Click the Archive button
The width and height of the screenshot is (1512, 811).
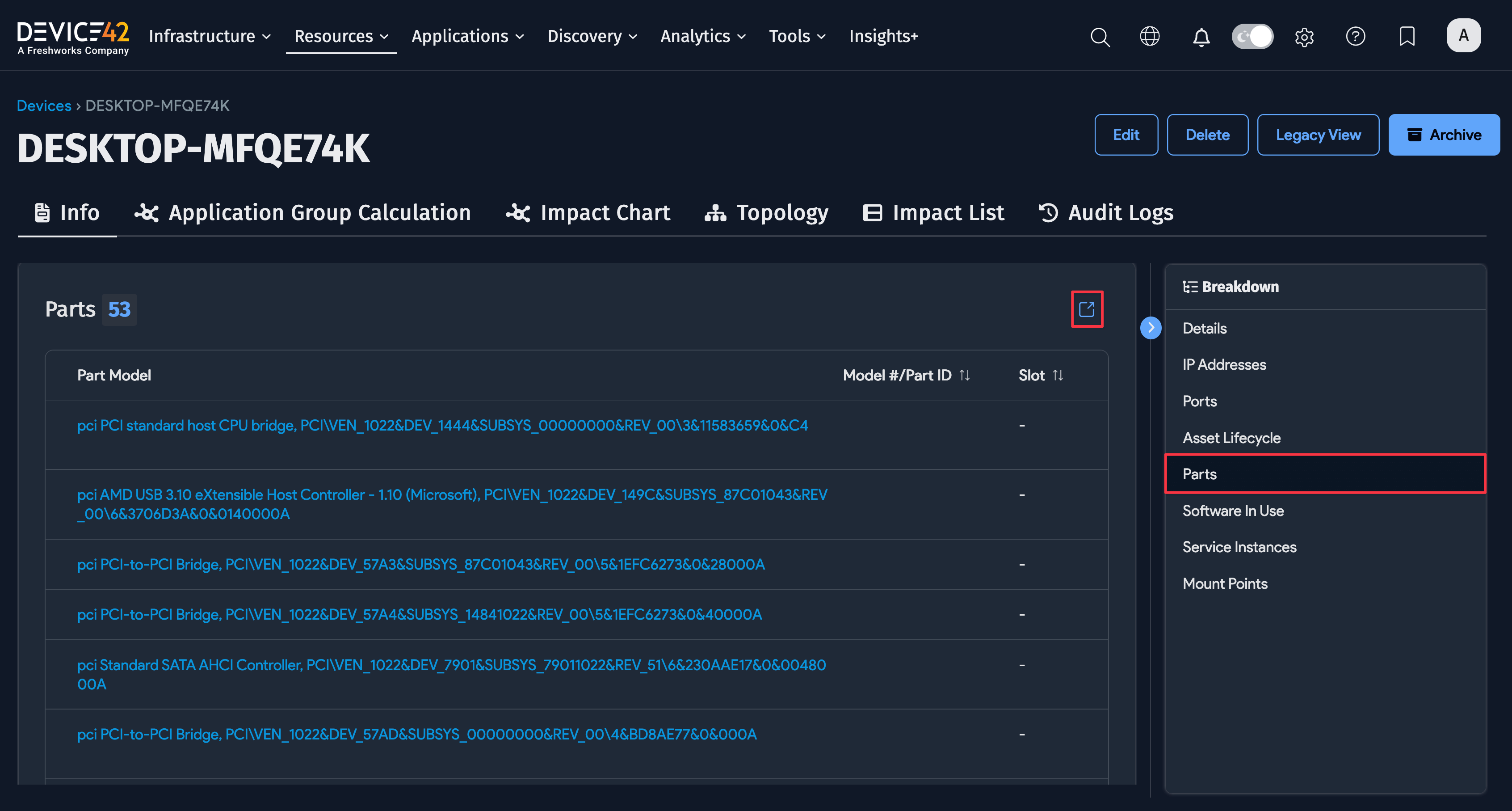pyautogui.click(x=1443, y=135)
